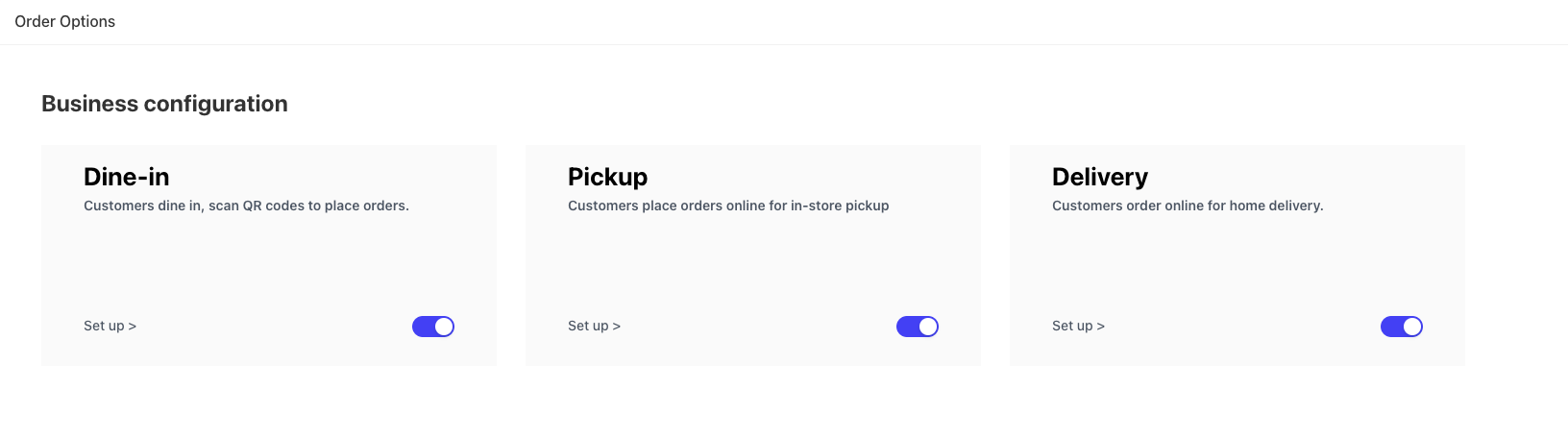Turn off the Pickup toggle switch
The image size is (1568, 437).
tap(918, 327)
